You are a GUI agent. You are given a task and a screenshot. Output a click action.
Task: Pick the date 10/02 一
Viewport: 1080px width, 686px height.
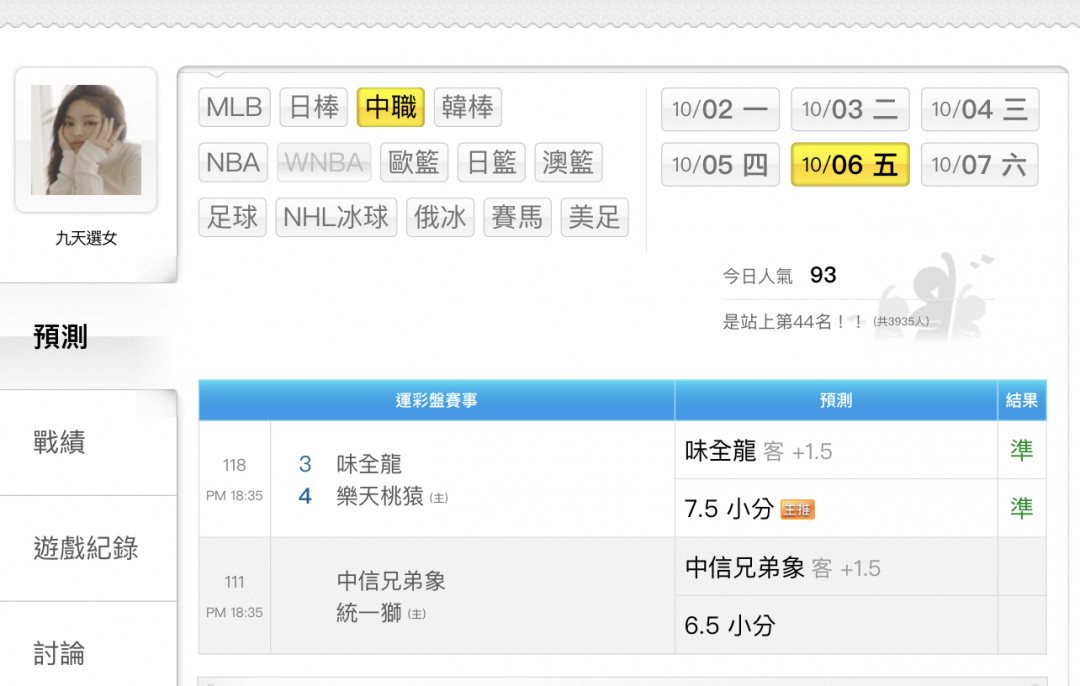(x=720, y=110)
